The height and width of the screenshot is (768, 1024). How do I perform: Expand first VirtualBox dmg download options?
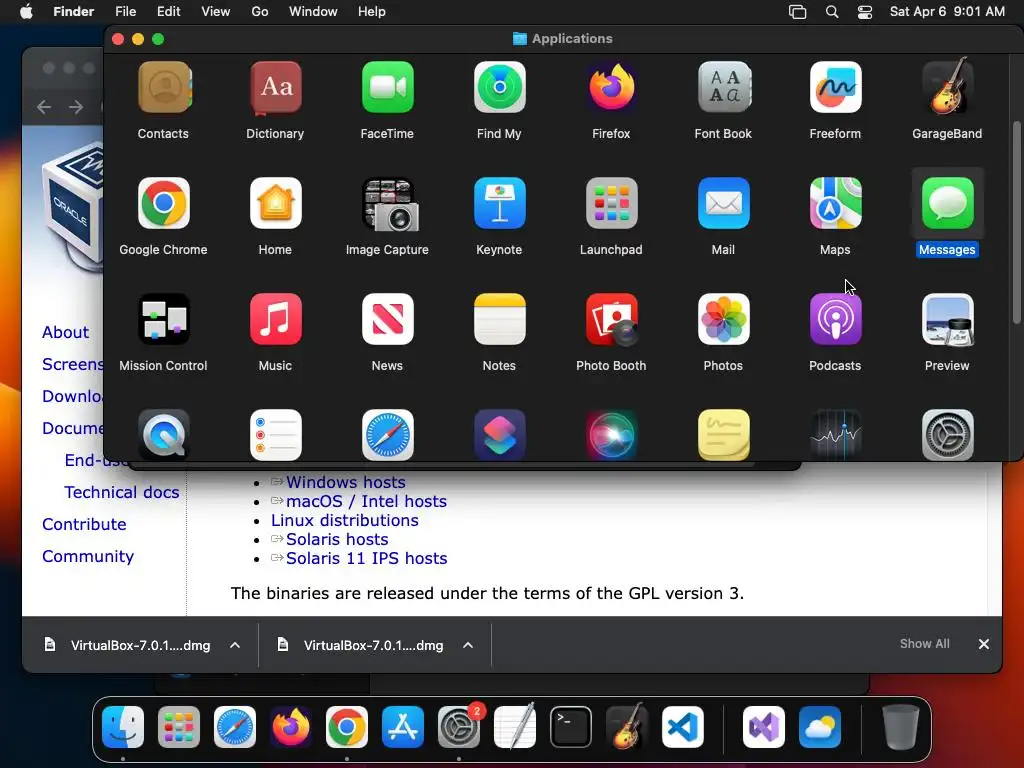click(x=235, y=645)
